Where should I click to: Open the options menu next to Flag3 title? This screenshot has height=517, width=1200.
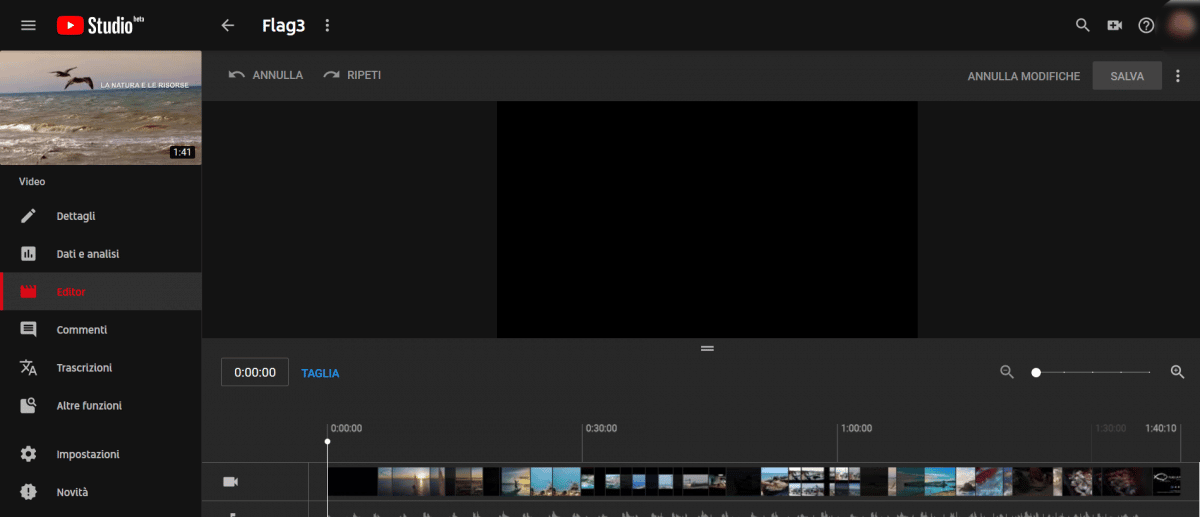[327, 25]
